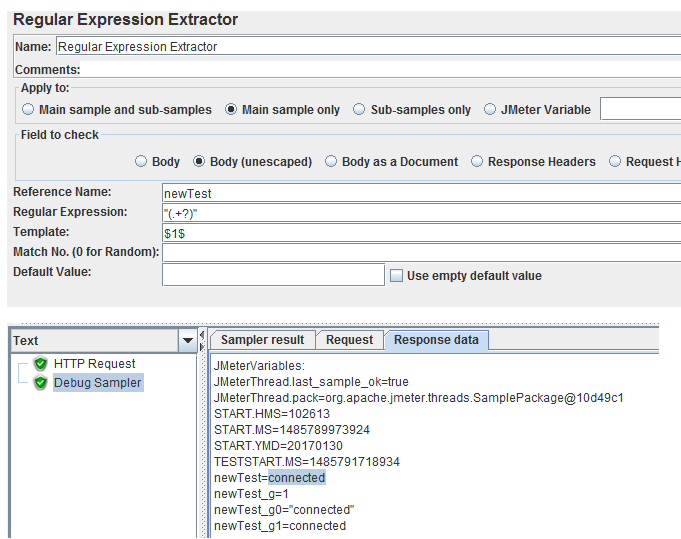The height and width of the screenshot is (539, 681).
Task: Click the green shield icon beside HTTP Request
Action: click(x=40, y=364)
